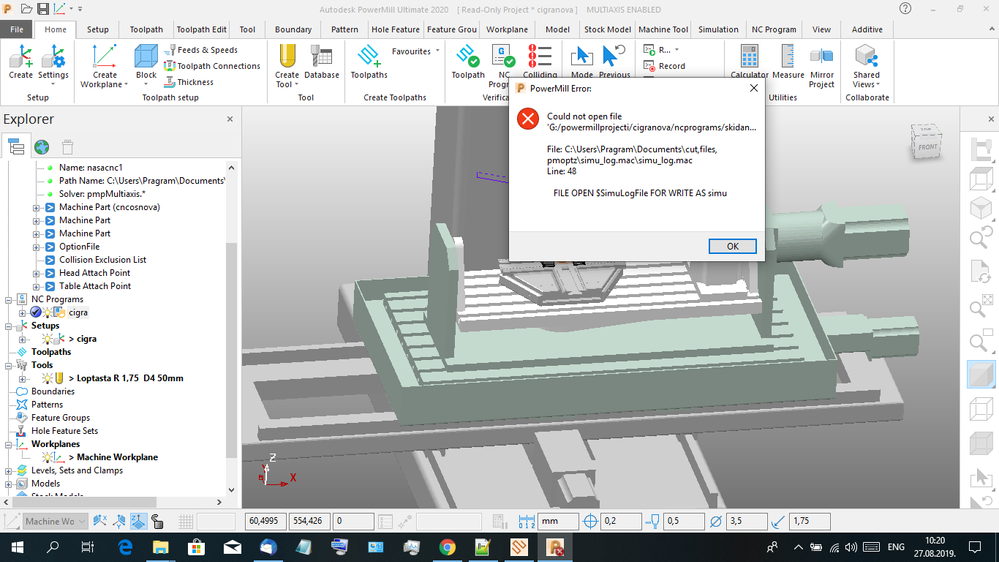Click the Create setup icon
The width and height of the screenshot is (999, 562).
(x=20, y=62)
